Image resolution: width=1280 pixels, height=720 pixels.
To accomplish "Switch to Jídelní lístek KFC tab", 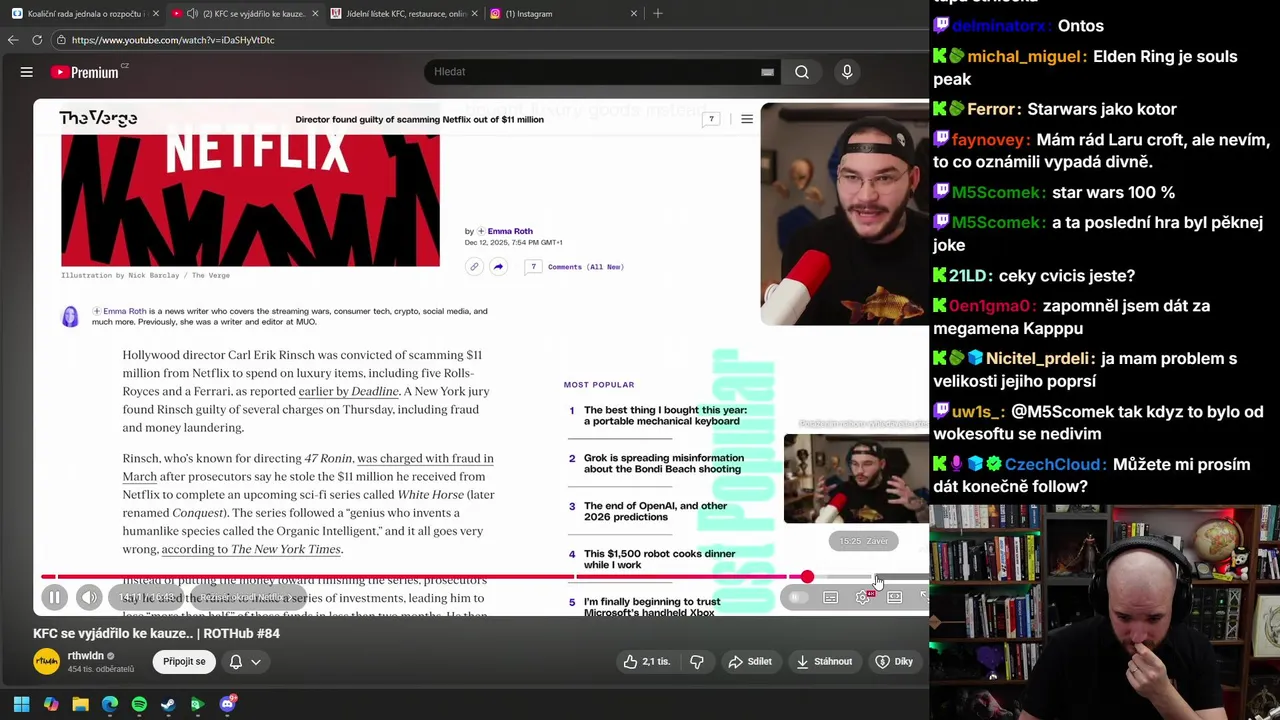I will (x=405, y=14).
